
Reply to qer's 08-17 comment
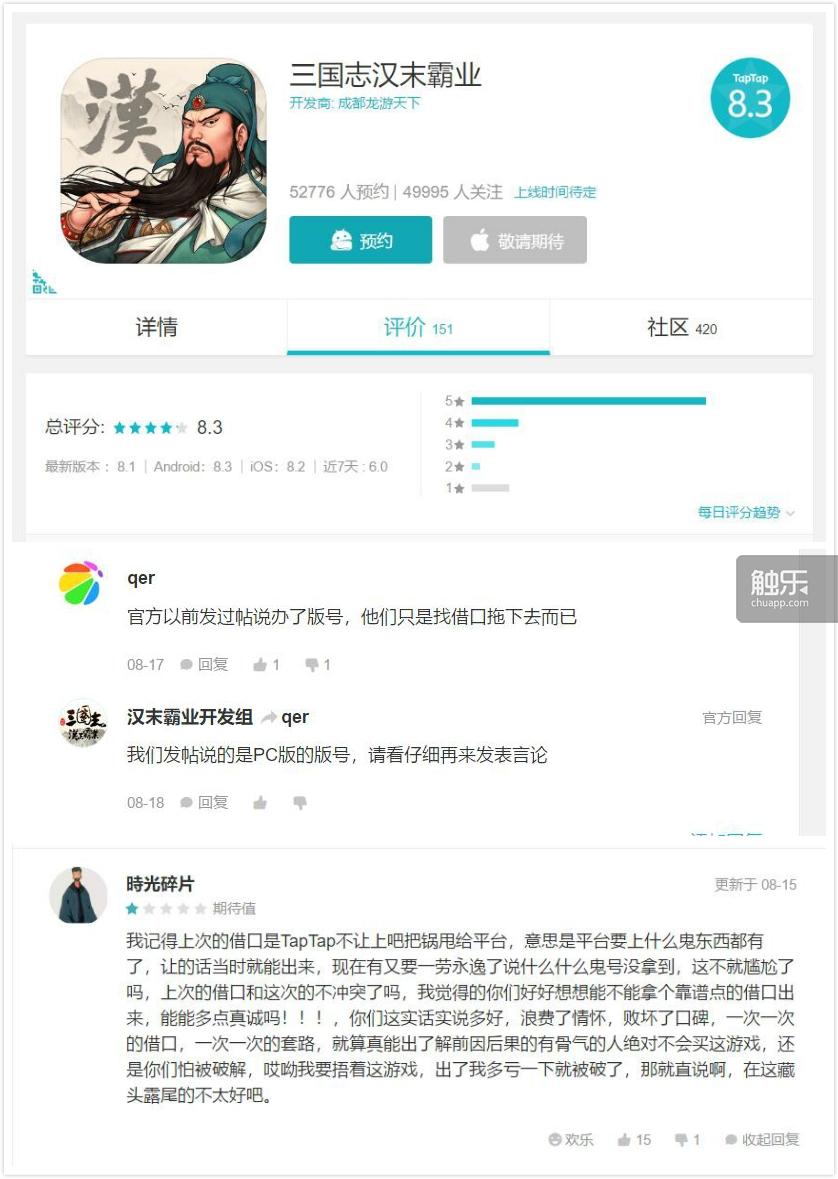tap(204, 665)
